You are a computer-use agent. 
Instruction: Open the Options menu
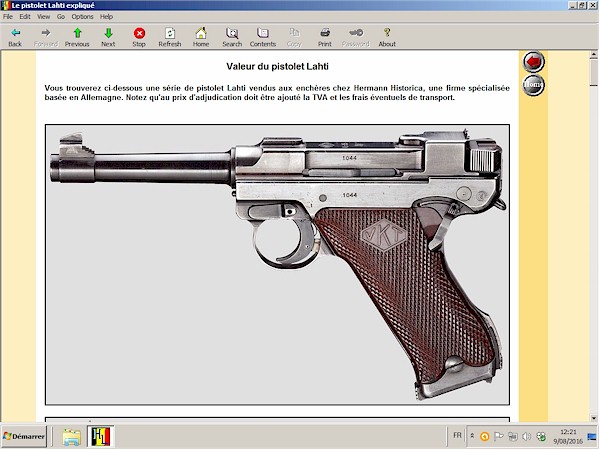pos(82,16)
